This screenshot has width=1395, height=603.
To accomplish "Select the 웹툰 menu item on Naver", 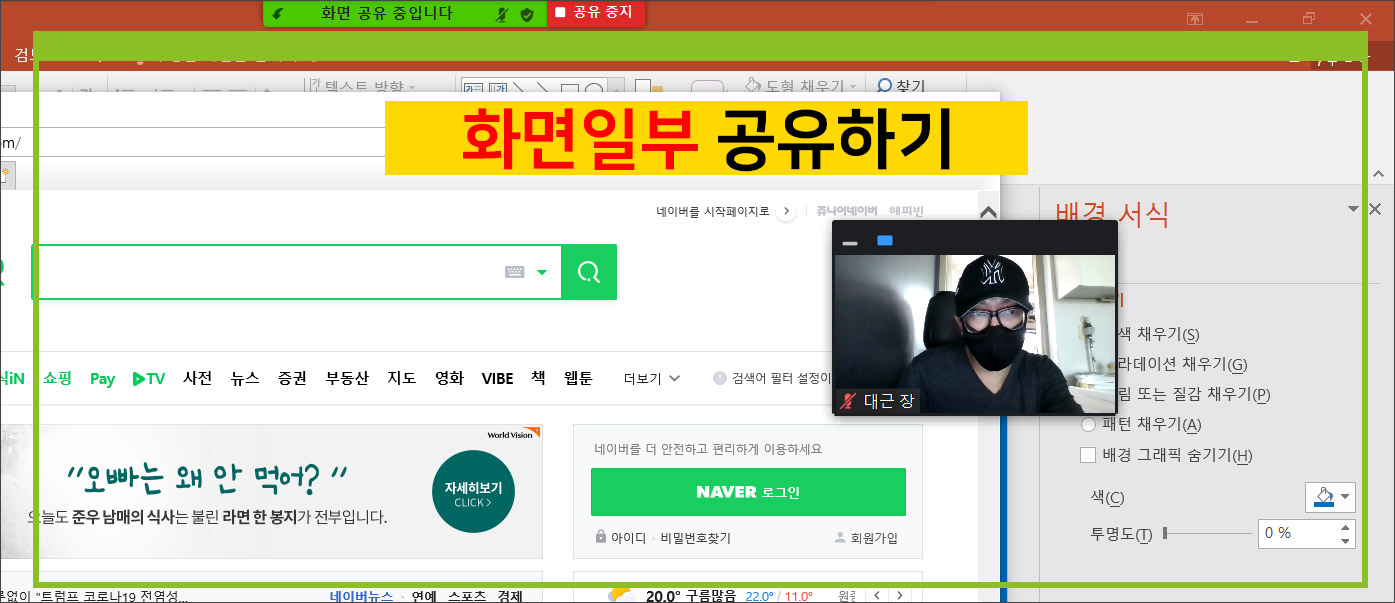I will pyautogui.click(x=578, y=378).
